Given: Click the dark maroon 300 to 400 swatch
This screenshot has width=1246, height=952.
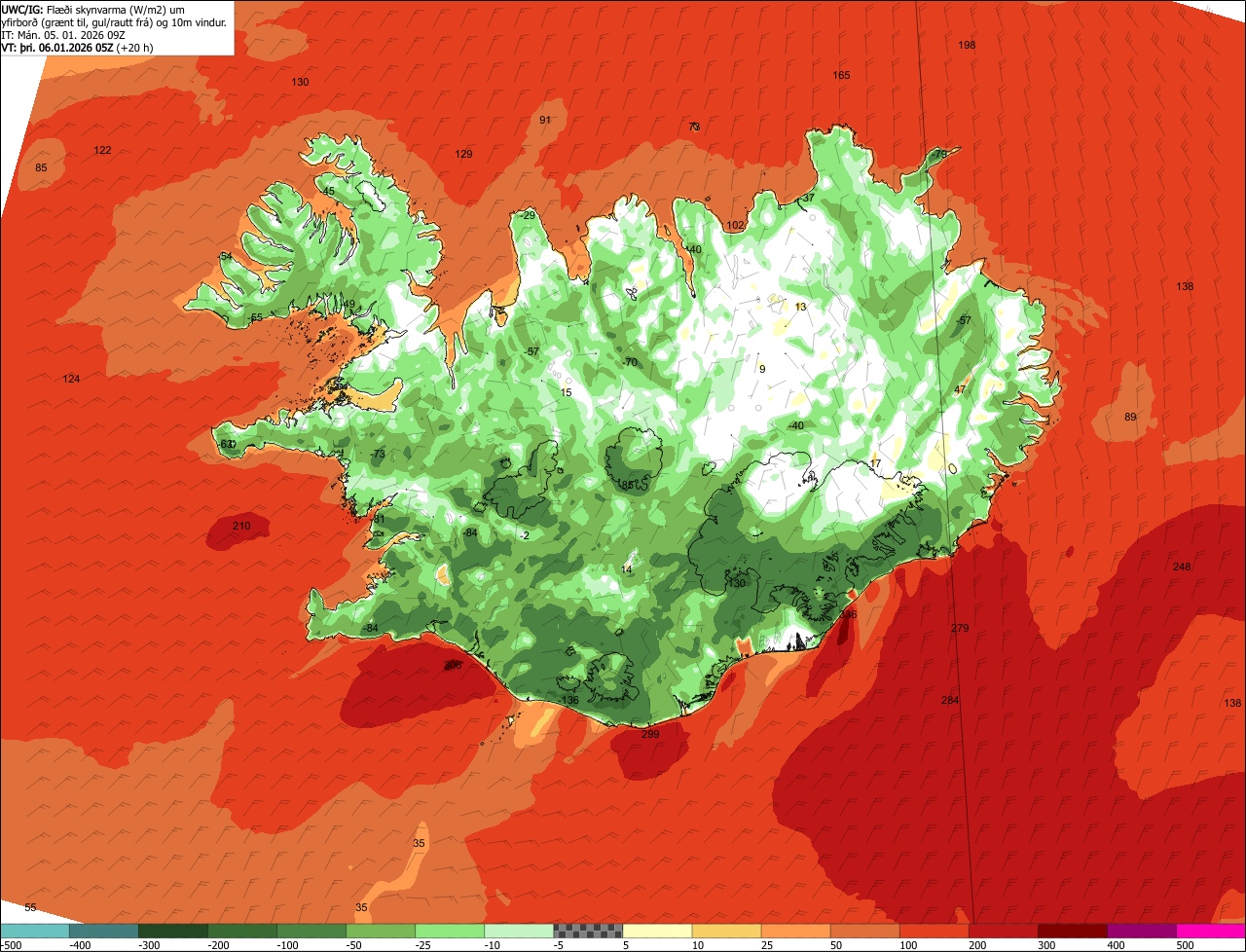Looking at the screenshot, I should click(x=1073, y=930).
